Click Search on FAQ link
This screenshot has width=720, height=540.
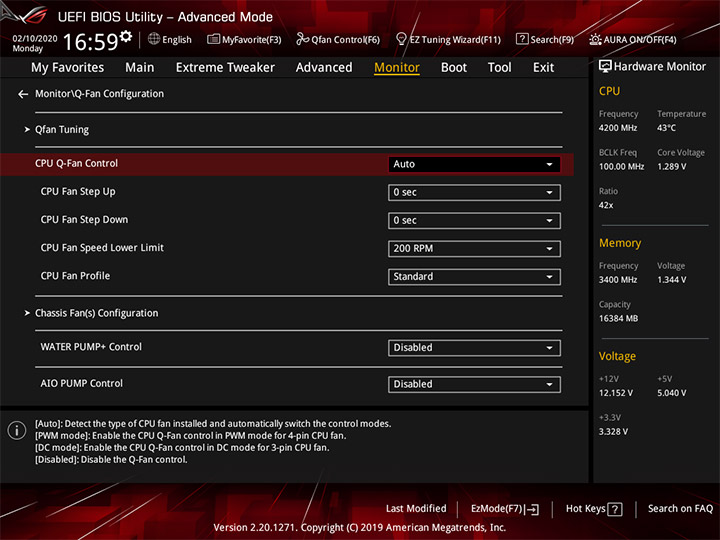click(680, 509)
